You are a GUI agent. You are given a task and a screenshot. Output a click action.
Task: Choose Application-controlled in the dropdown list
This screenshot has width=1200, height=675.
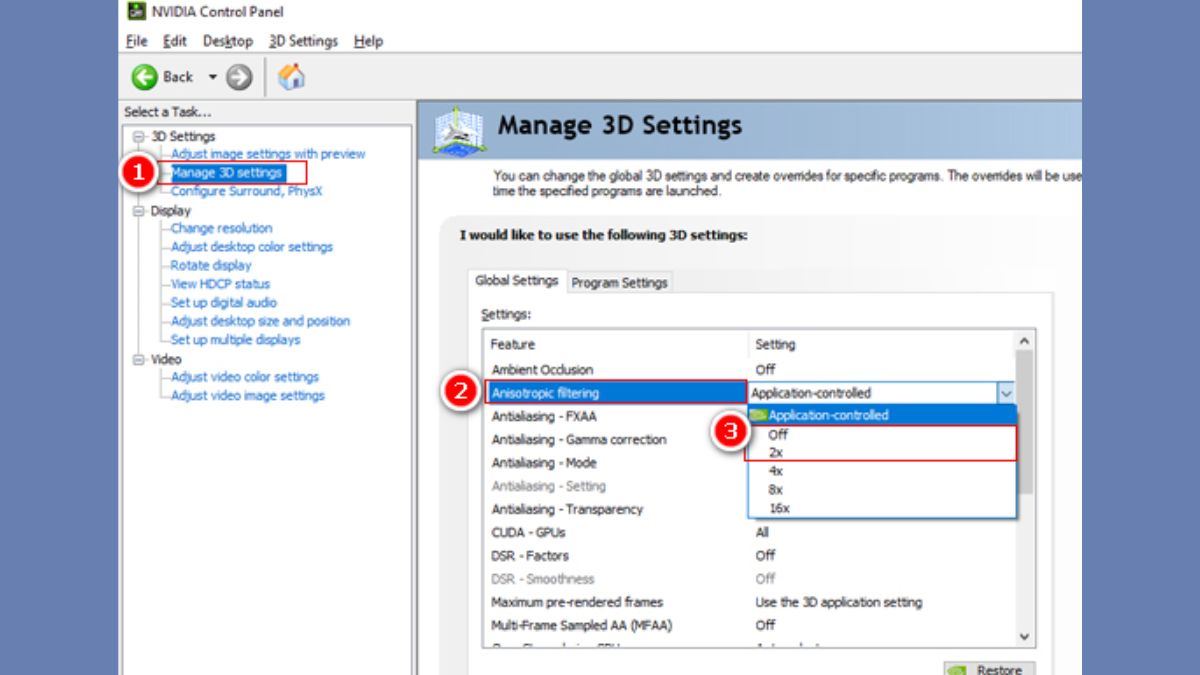click(x=882, y=415)
